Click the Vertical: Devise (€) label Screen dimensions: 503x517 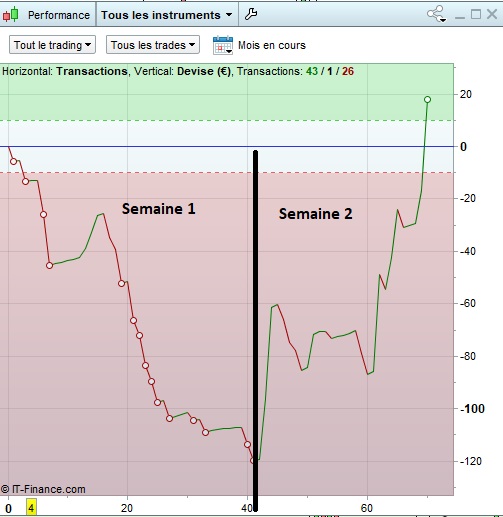182,71
